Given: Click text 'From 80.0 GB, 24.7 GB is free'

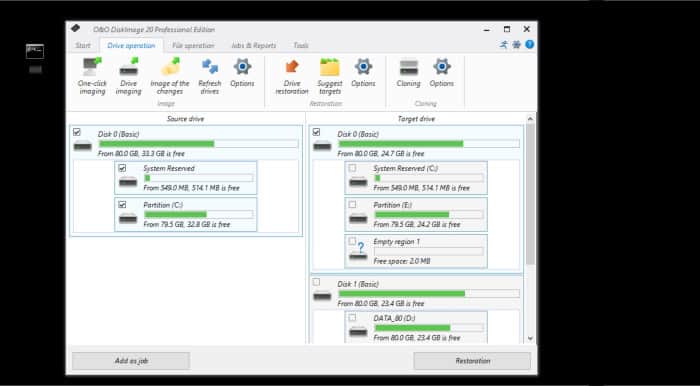Looking at the screenshot, I should pos(381,154).
